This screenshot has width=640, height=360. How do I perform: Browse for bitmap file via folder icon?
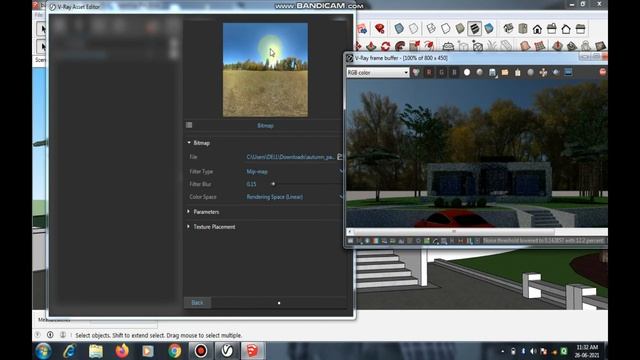tap(340, 157)
